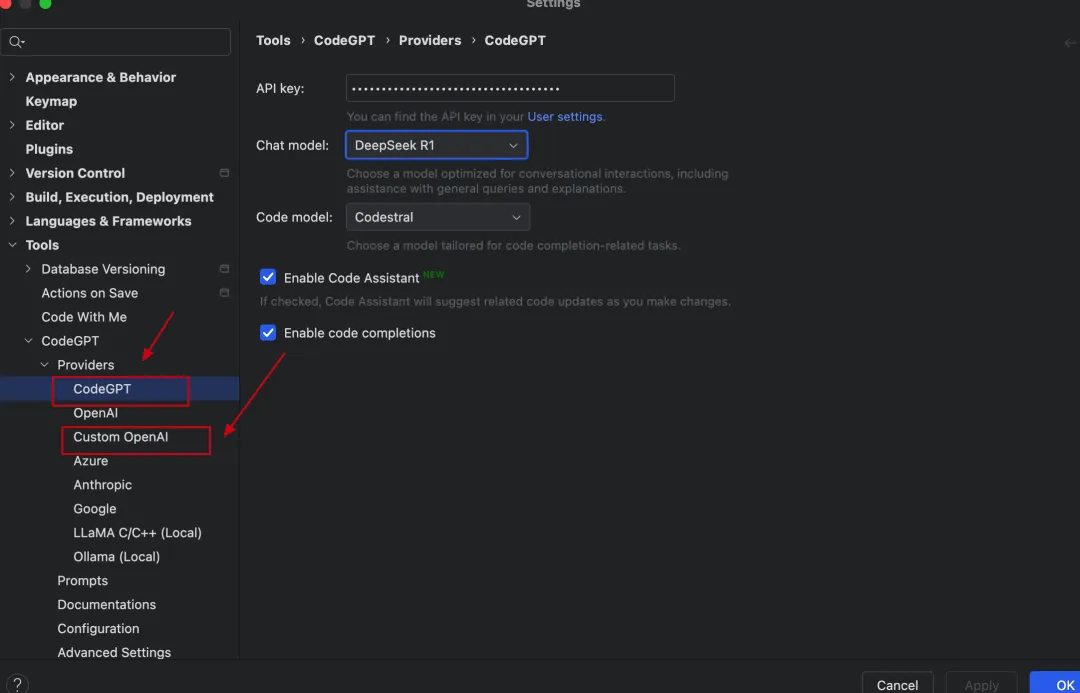Click the first CodeGPT breadcrumb segment

click(344, 41)
